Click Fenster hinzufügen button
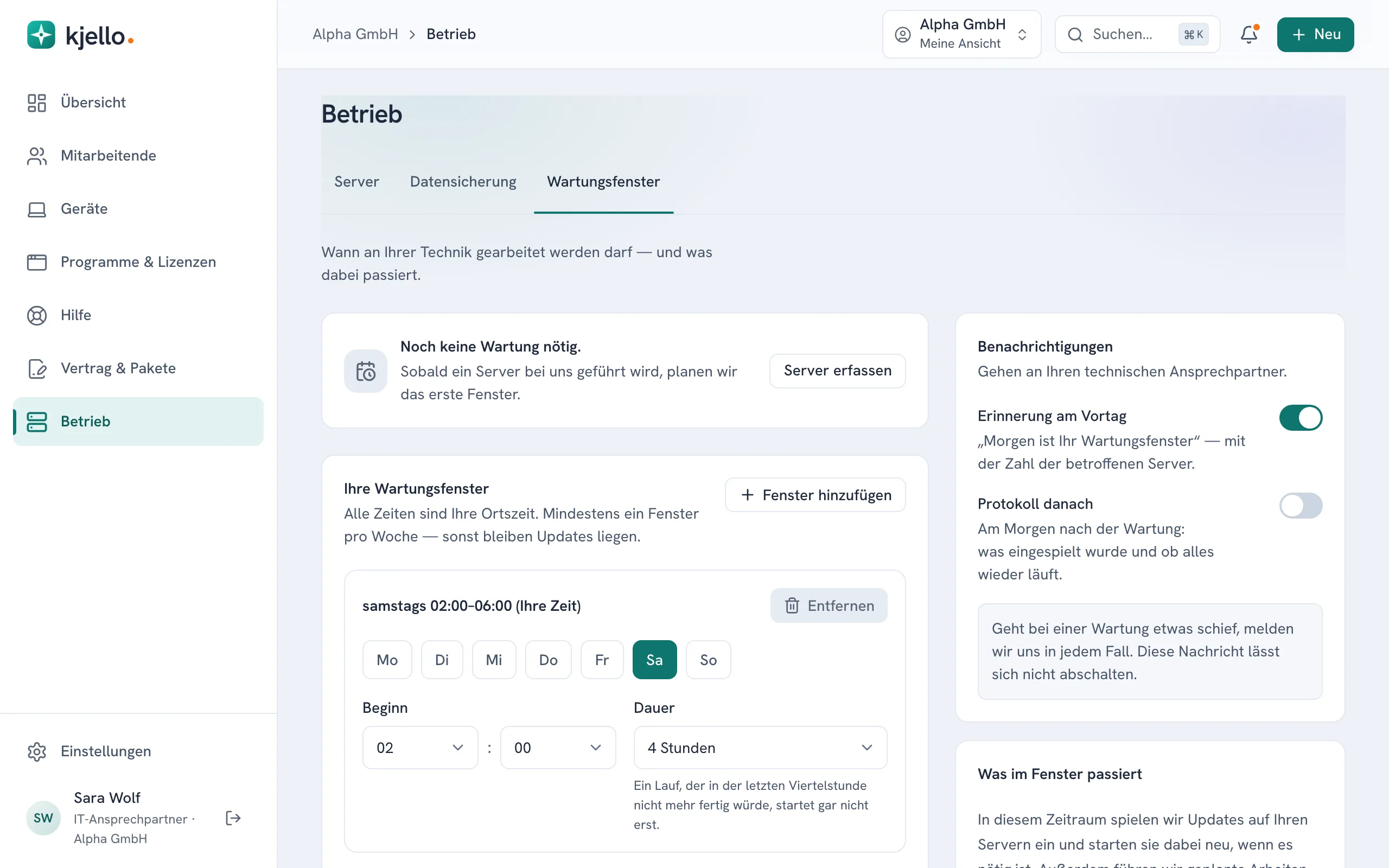This screenshot has width=1389, height=868. (815, 495)
